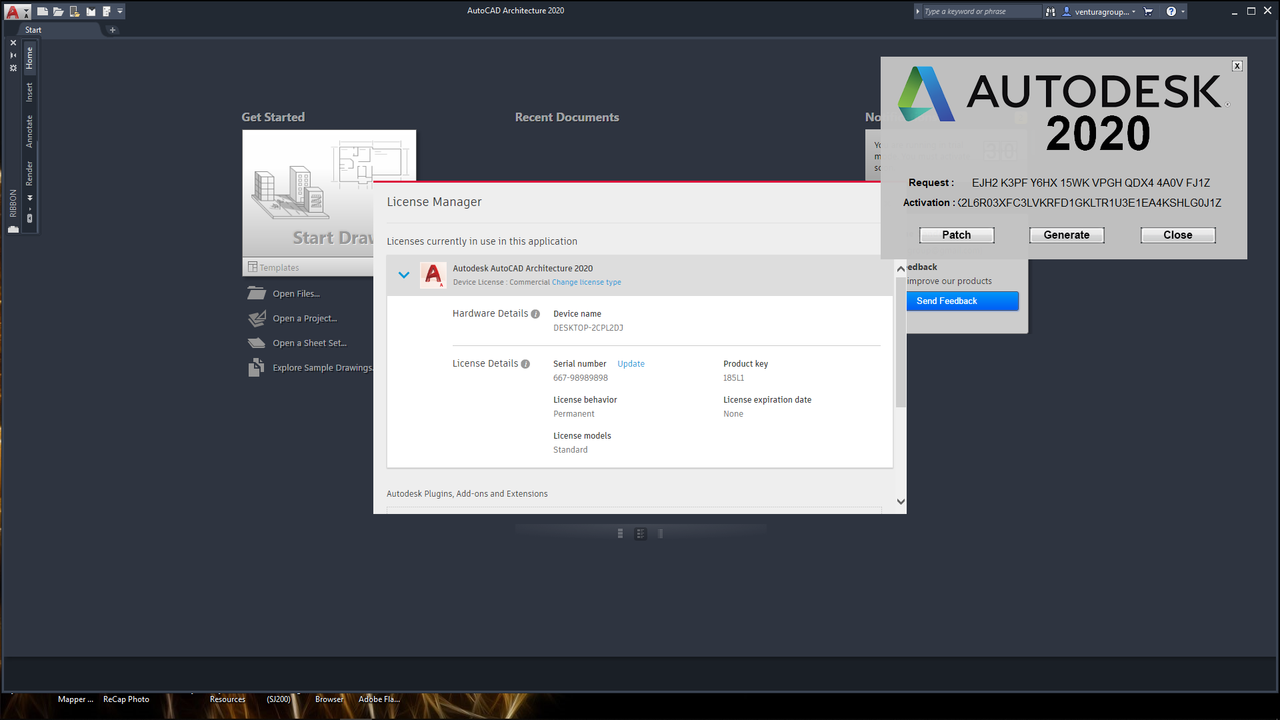Click the binoculars search icon
Image resolution: width=1280 pixels, height=720 pixels.
coord(1050,11)
